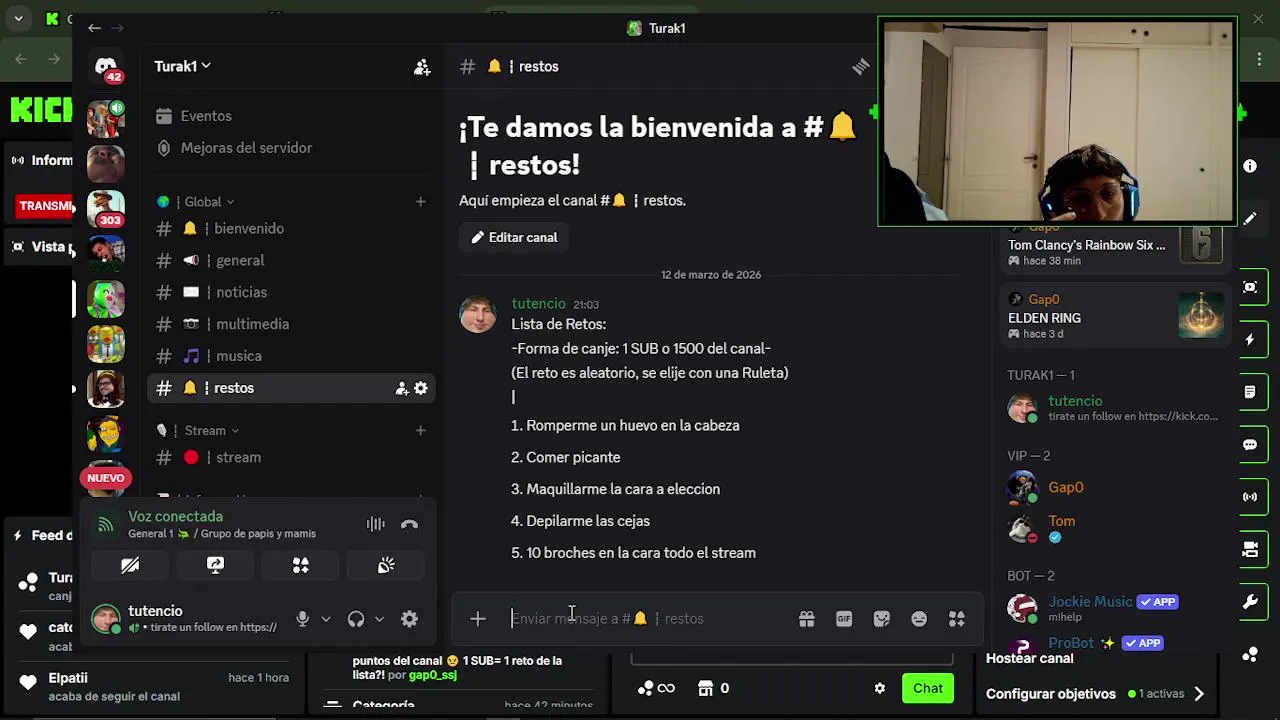Disconnect from voice with hang-up icon
Viewport: 1280px width, 720px height.
coord(409,524)
